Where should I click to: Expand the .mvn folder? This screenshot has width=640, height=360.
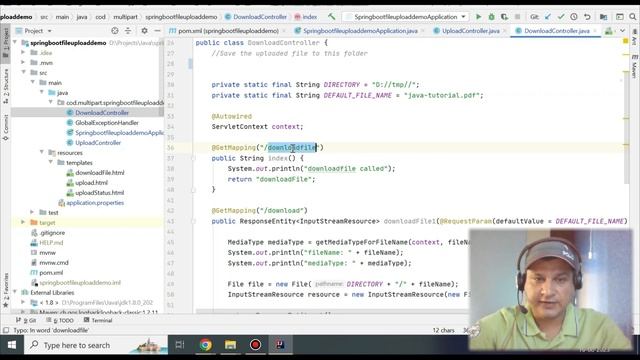(x=23, y=62)
